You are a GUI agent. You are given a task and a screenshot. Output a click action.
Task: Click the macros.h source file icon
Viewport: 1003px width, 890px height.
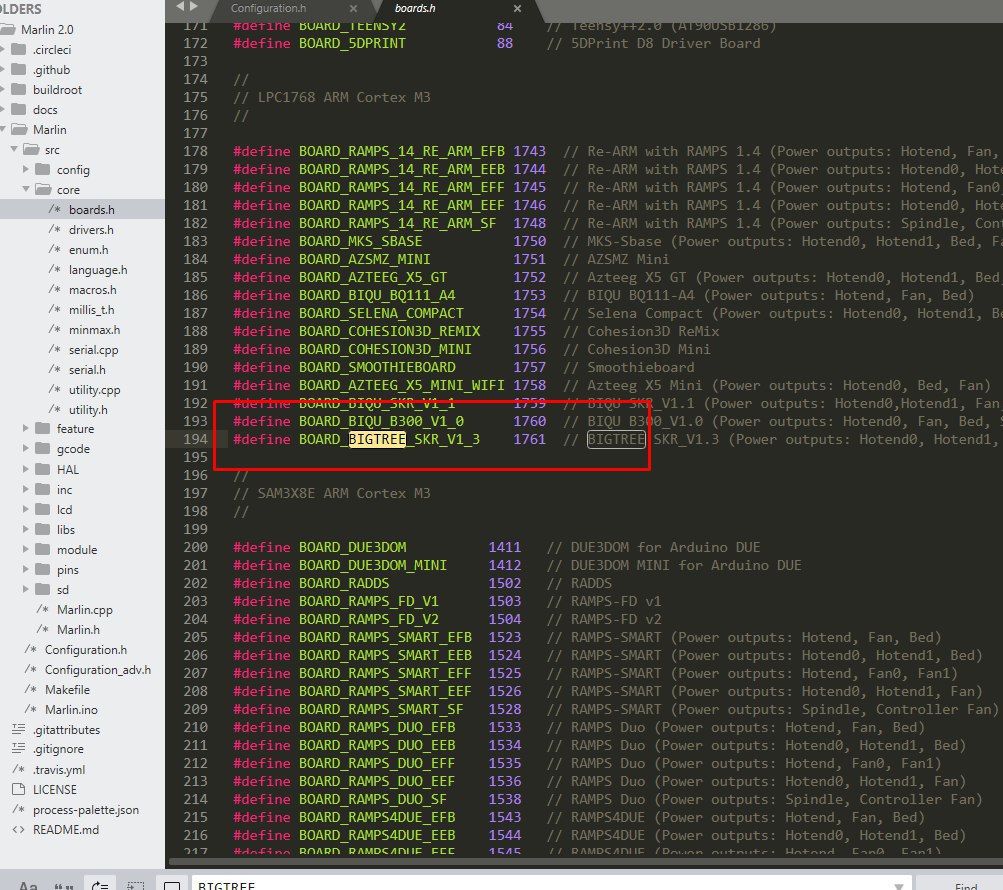[55, 290]
